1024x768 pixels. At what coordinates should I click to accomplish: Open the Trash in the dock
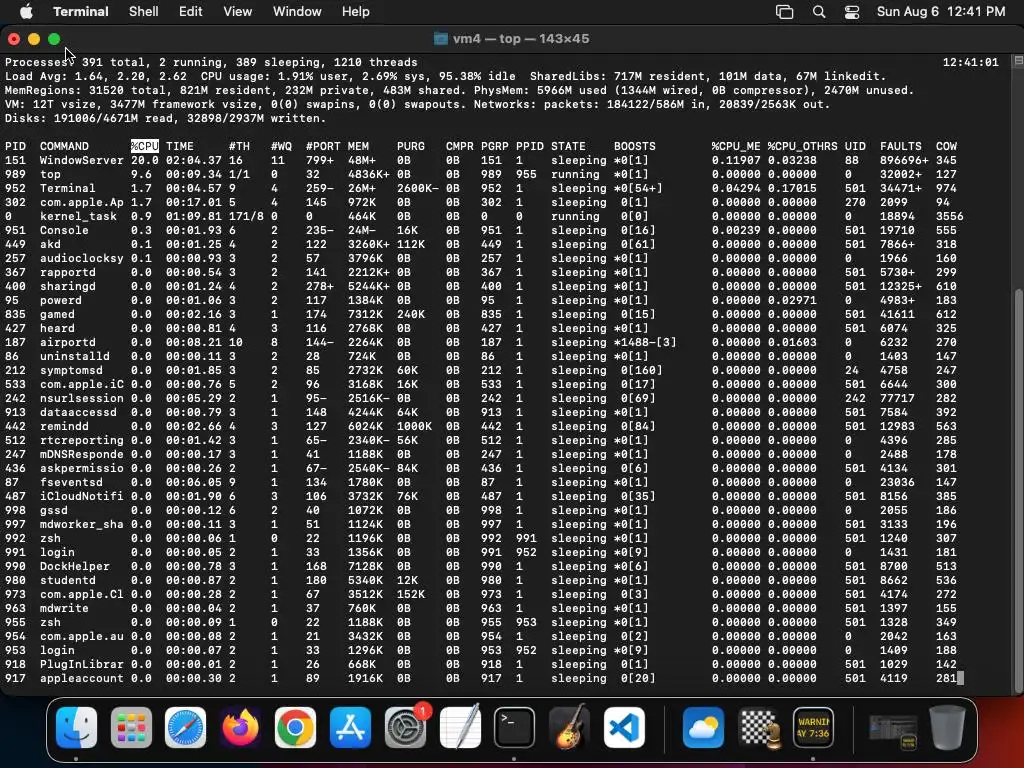point(948,727)
